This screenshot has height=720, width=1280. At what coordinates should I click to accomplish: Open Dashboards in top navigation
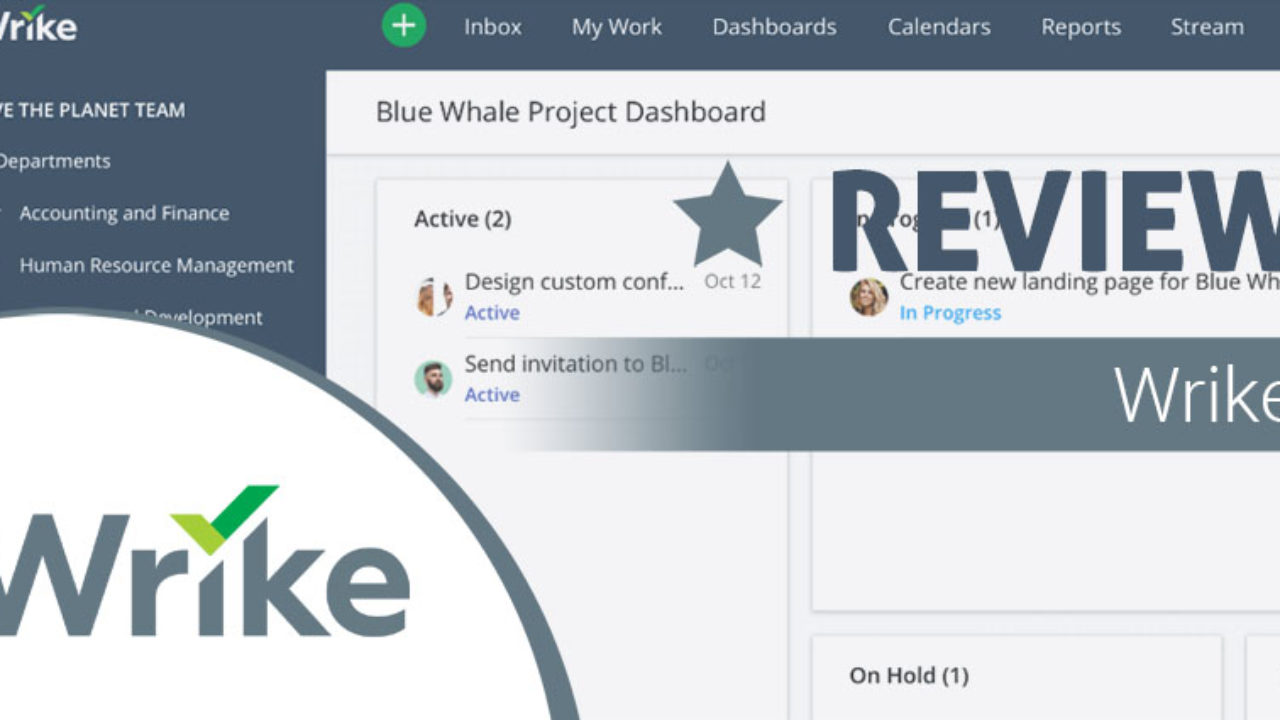[774, 27]
